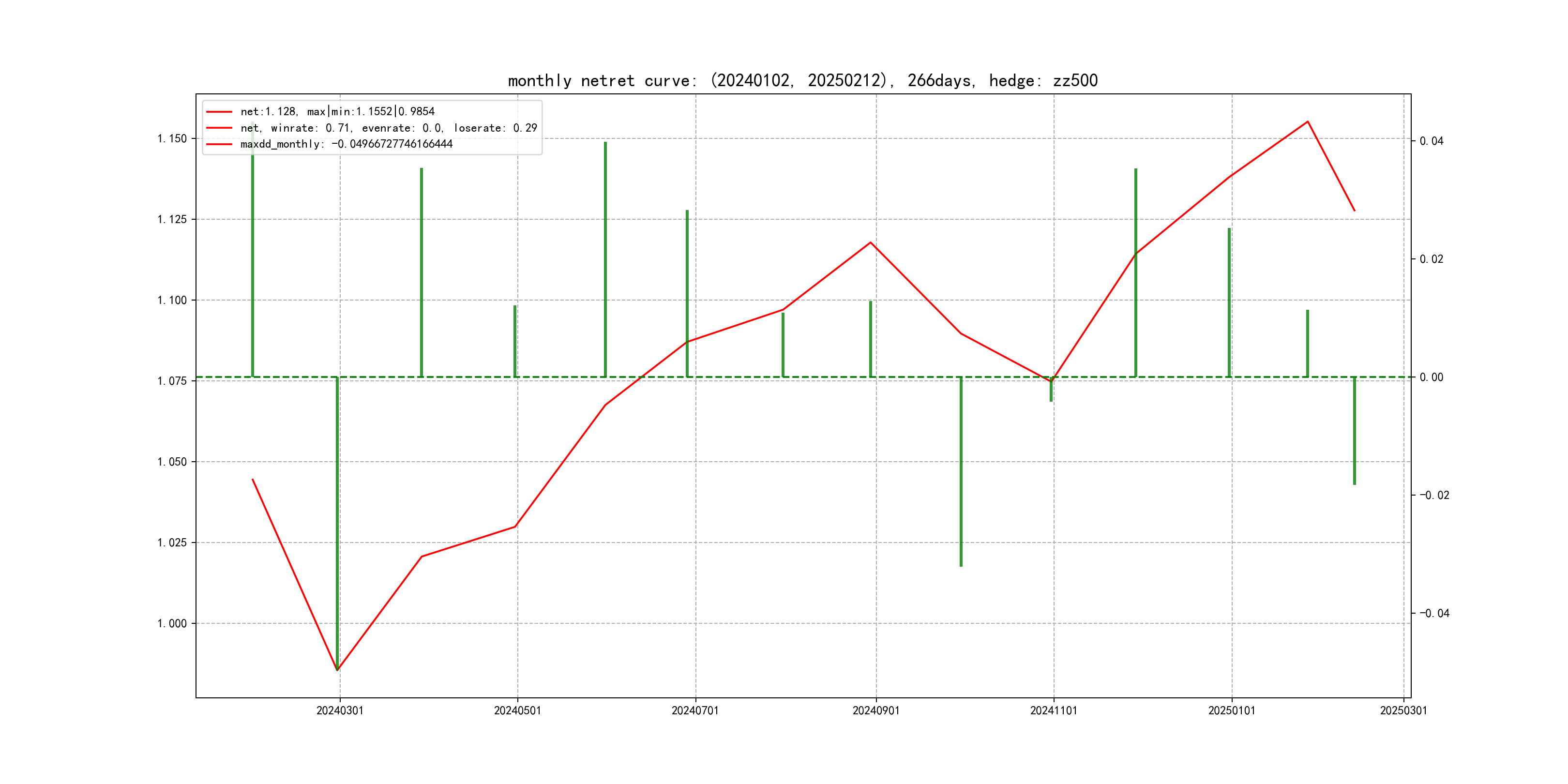This screenshot has width=1568, height=784.
Task: Click the red curve's lowest point near 20240301
Action: 337,670
